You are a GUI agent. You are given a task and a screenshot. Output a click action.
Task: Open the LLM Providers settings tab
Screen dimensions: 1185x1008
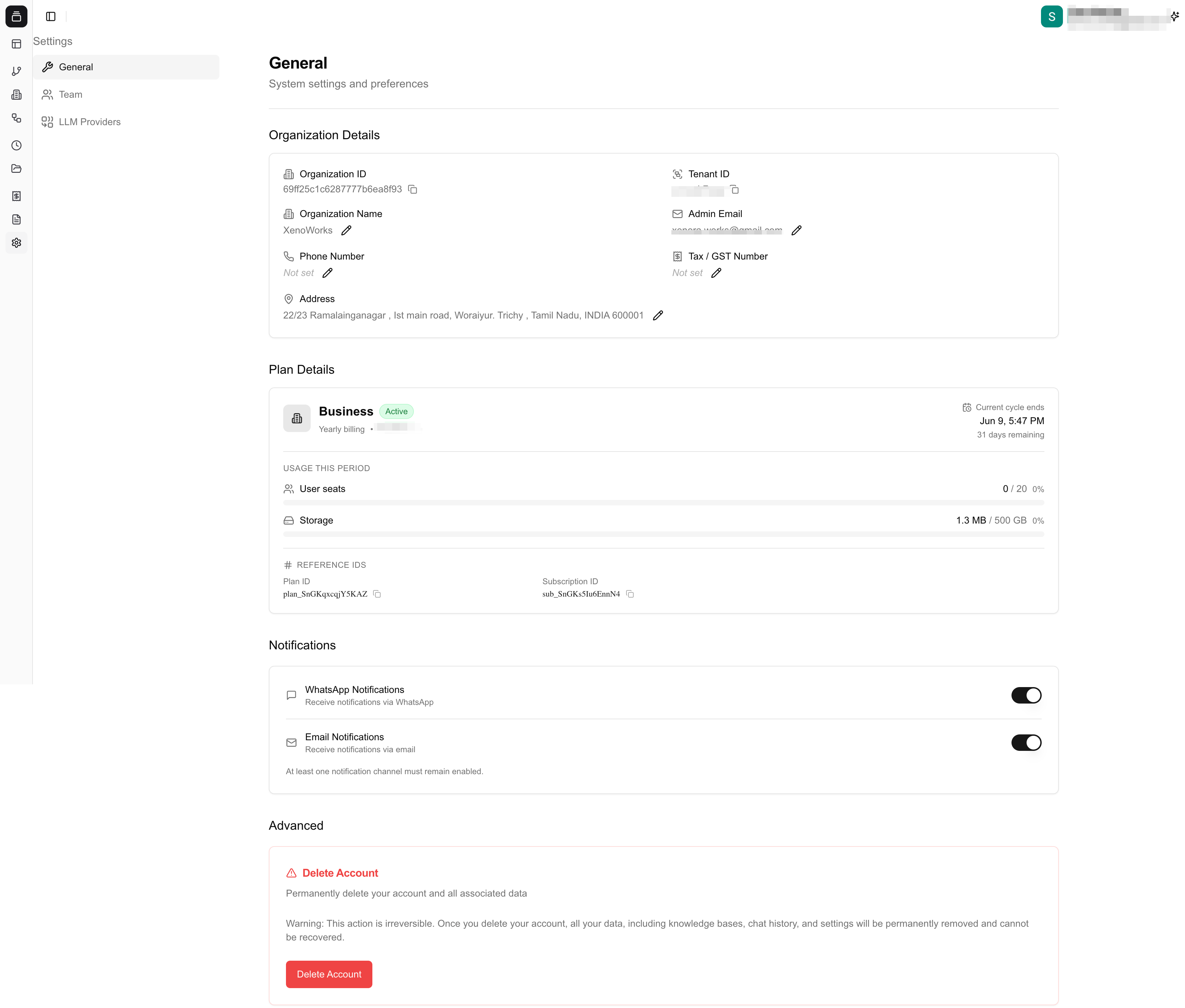tap(126, 122)
